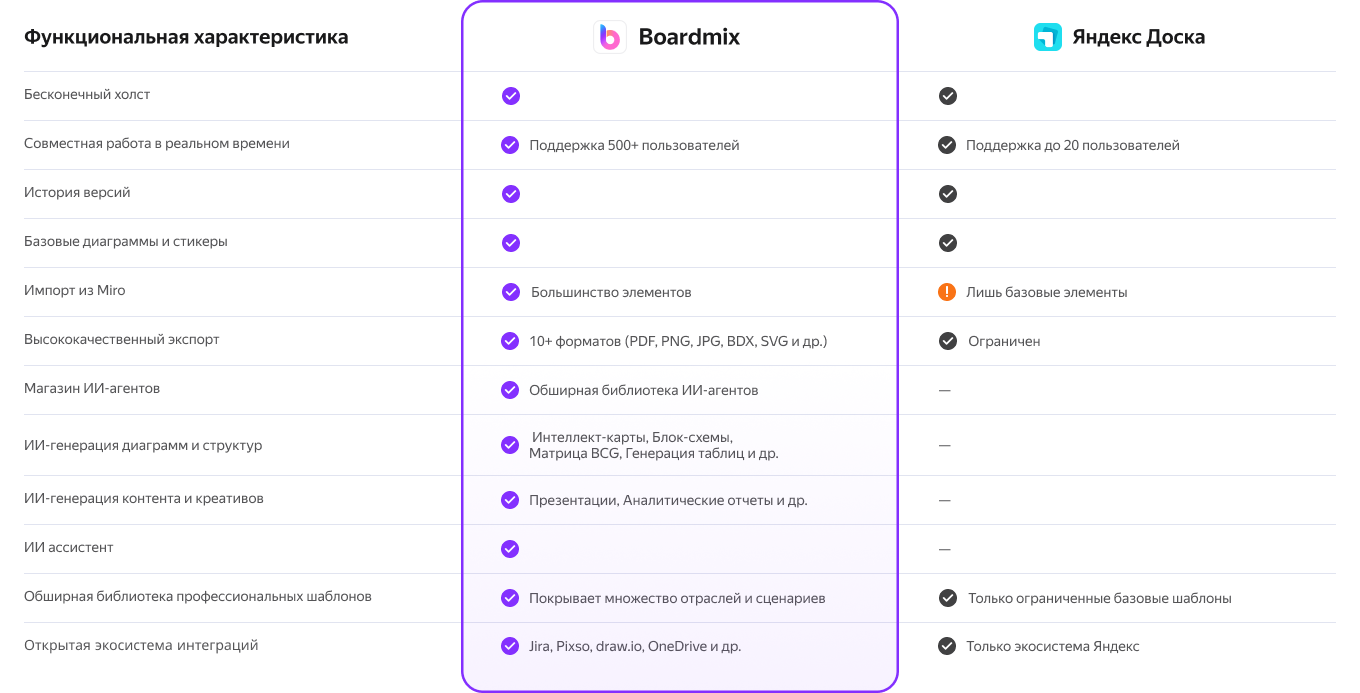
Task: Click the Яндекс Доска column title text
Action: [1138, 37]
